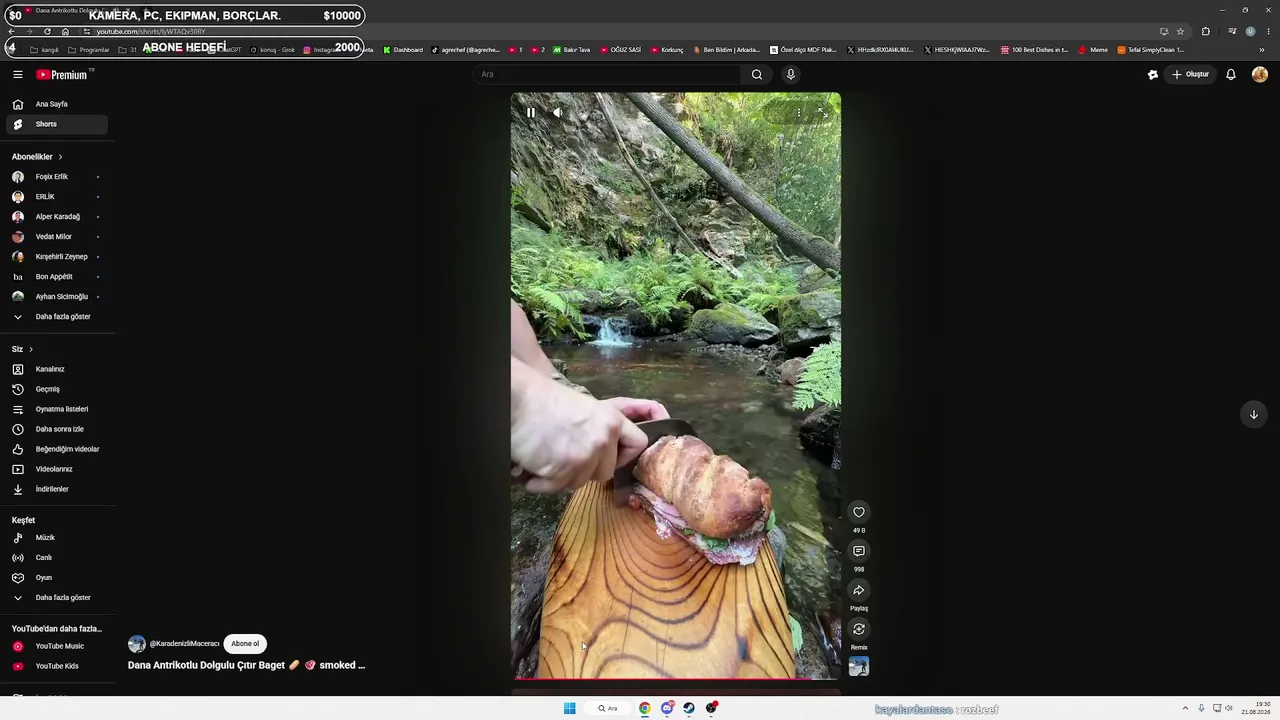This screenshot has width=1280, height=720.
Task: Like the Short with the heart icon
Action: click(858, 512)
